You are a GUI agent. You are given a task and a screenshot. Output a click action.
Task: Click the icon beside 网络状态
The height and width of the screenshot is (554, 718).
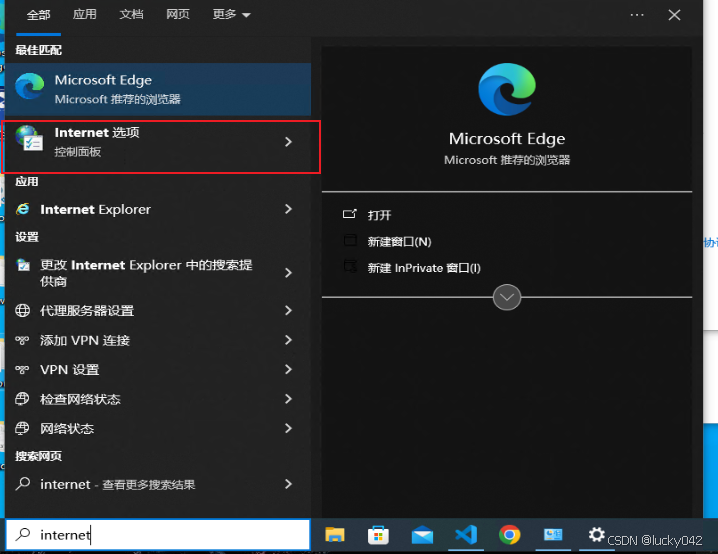(22, 428)
